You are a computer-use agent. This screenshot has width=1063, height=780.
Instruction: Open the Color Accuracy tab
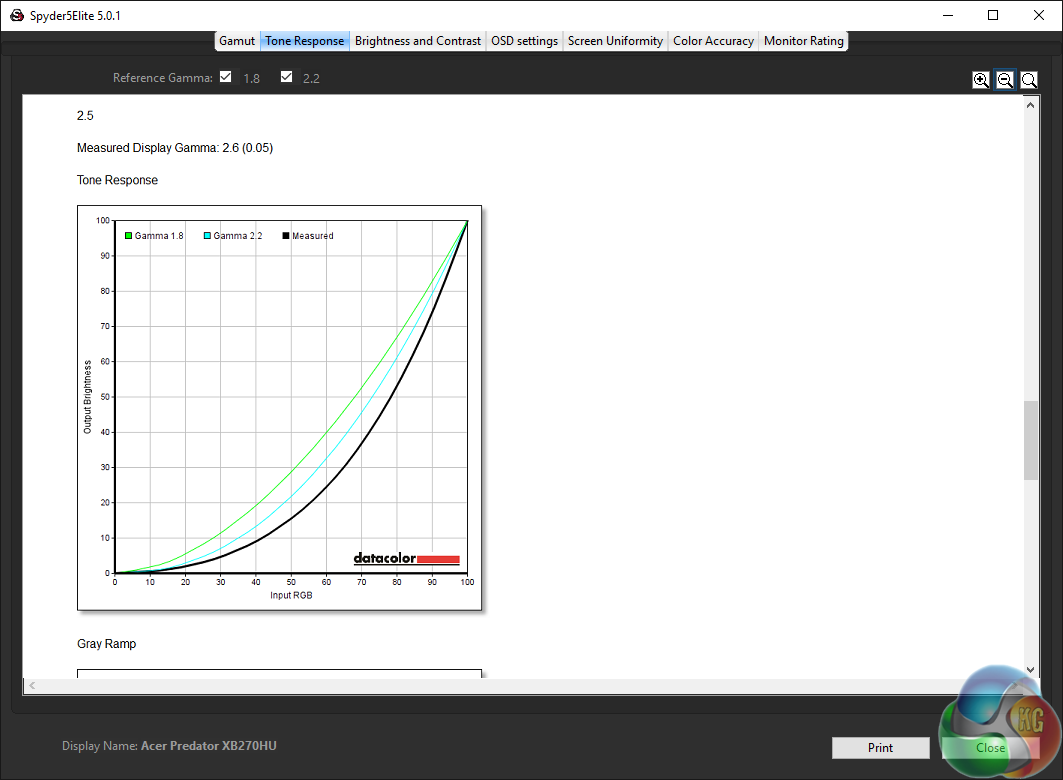(713, 41)
